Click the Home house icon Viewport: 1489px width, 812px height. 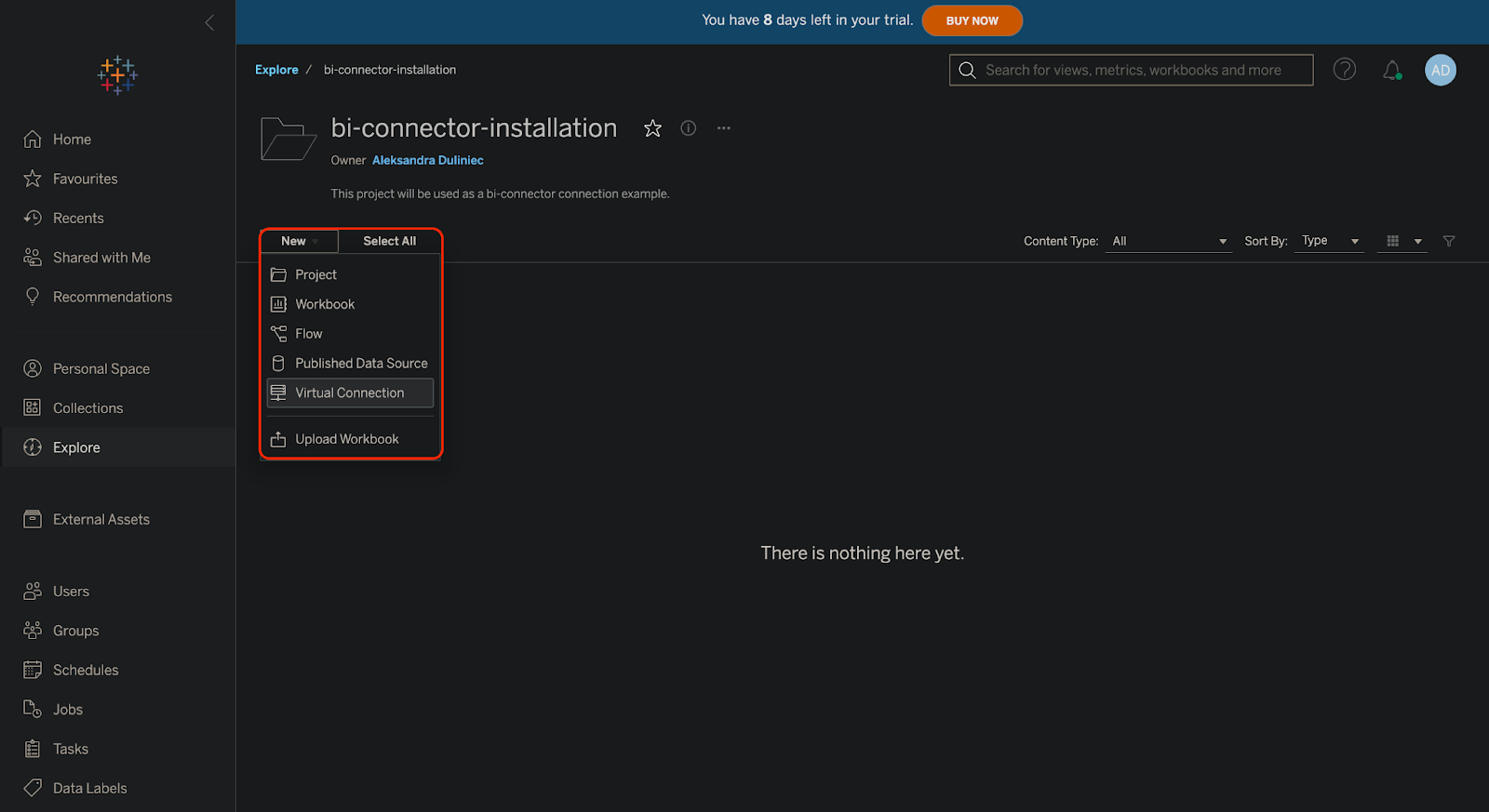[x=33, y=140]
